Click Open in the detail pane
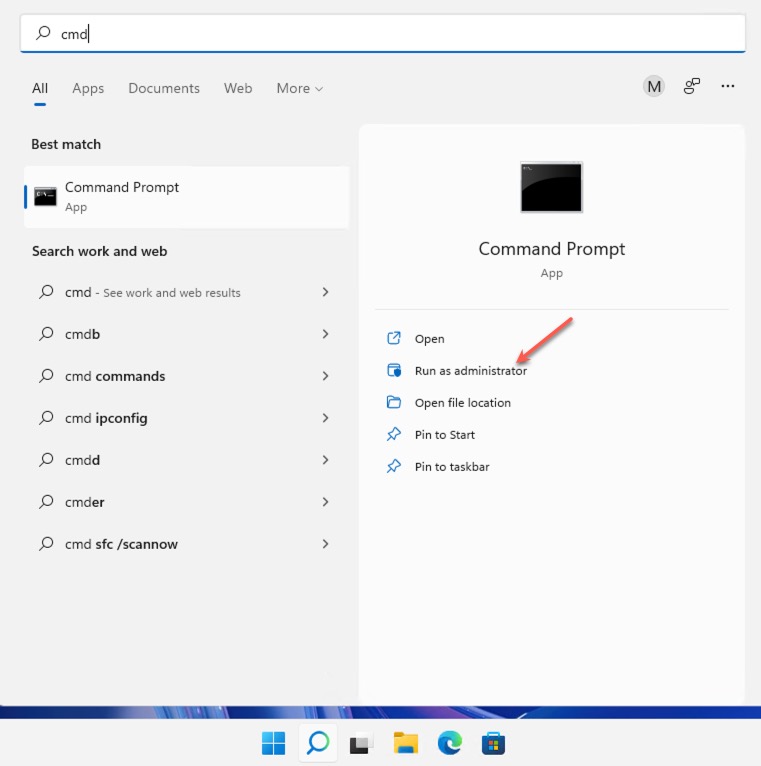Screen dimensions: 761x766 point(429,339)
